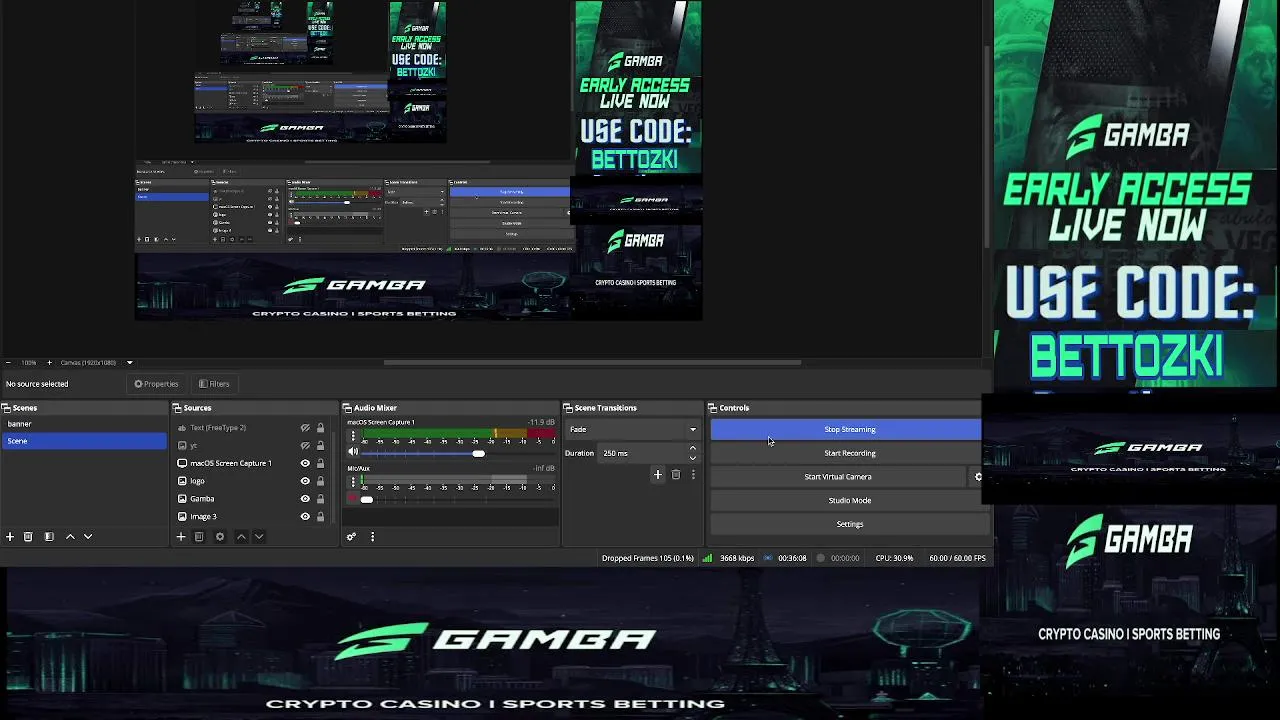This screenshot has height=720, width=1280.
Task: Select the scene named Scene
Action: [x=84, y=441]
